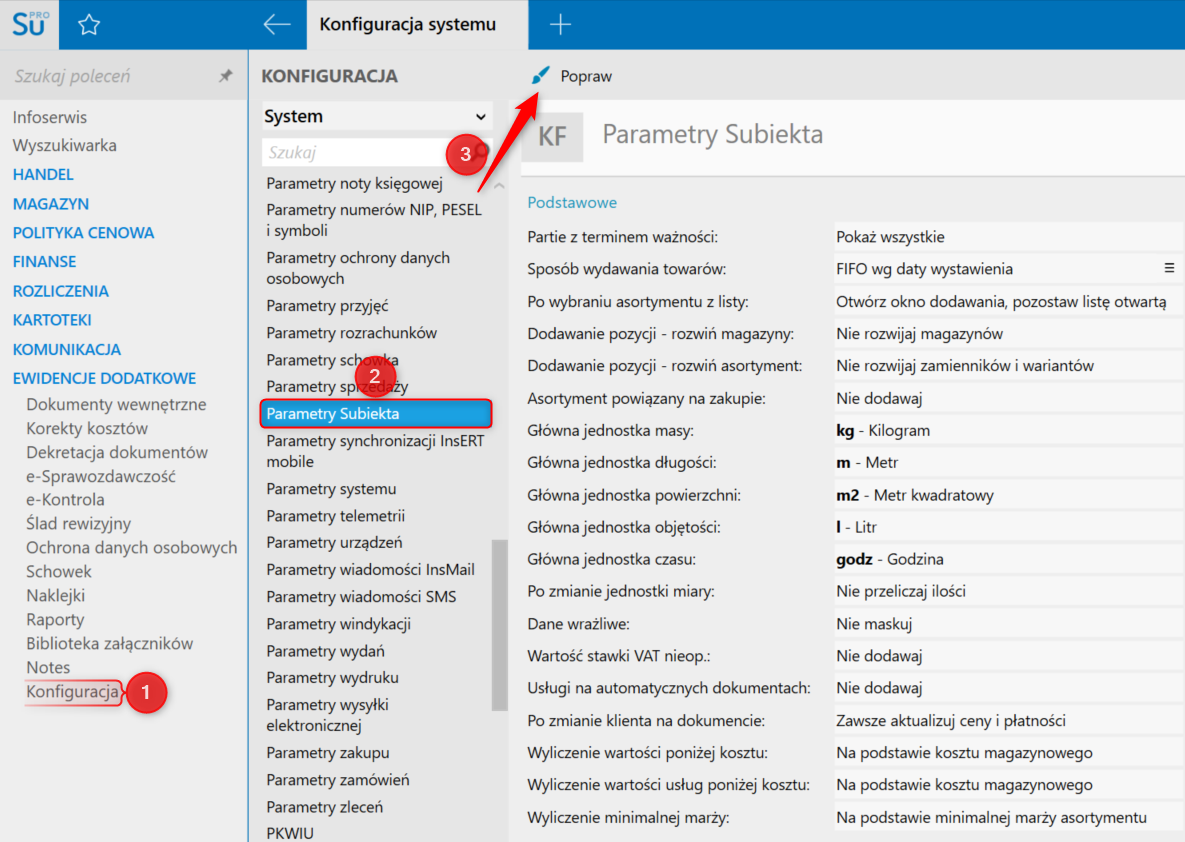Select Parametry windykacji
Image resolution: width=1185 pixels, height=842 pixels.
pos(339,624)
